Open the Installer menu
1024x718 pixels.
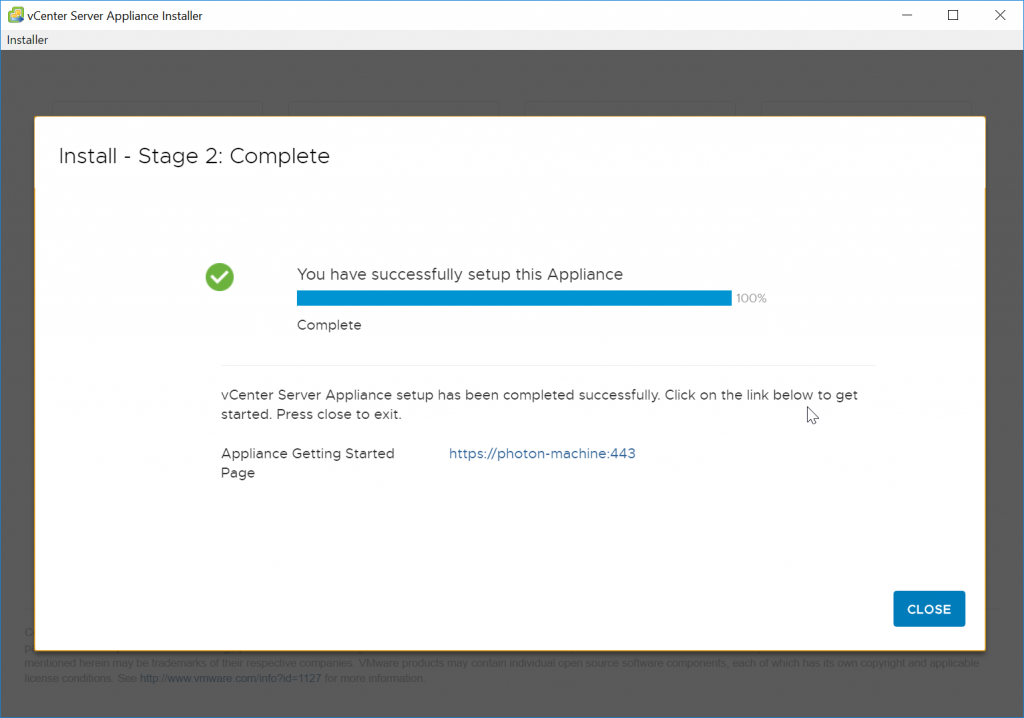click(x=27, y=40)
